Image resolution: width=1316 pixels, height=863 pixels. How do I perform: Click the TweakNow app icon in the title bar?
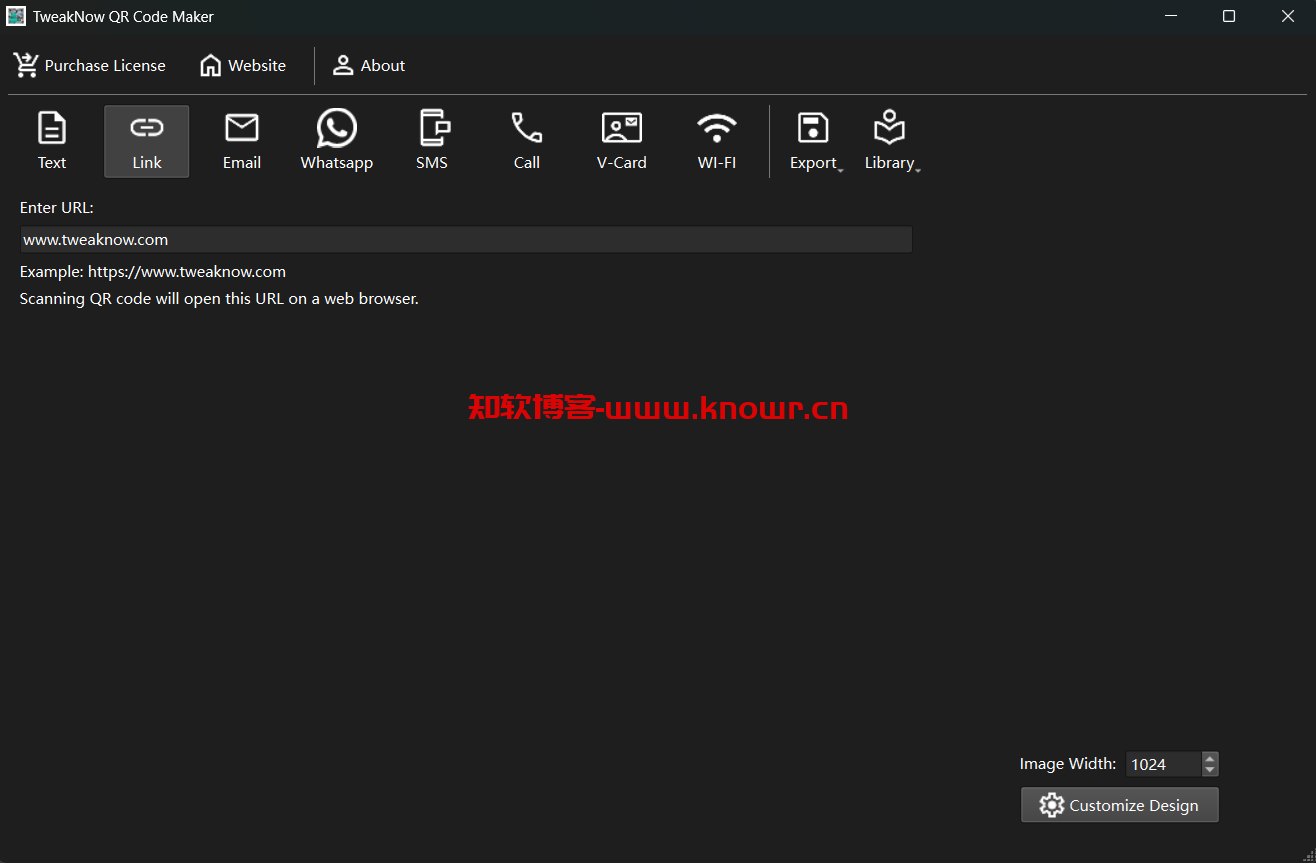(16, 16)
